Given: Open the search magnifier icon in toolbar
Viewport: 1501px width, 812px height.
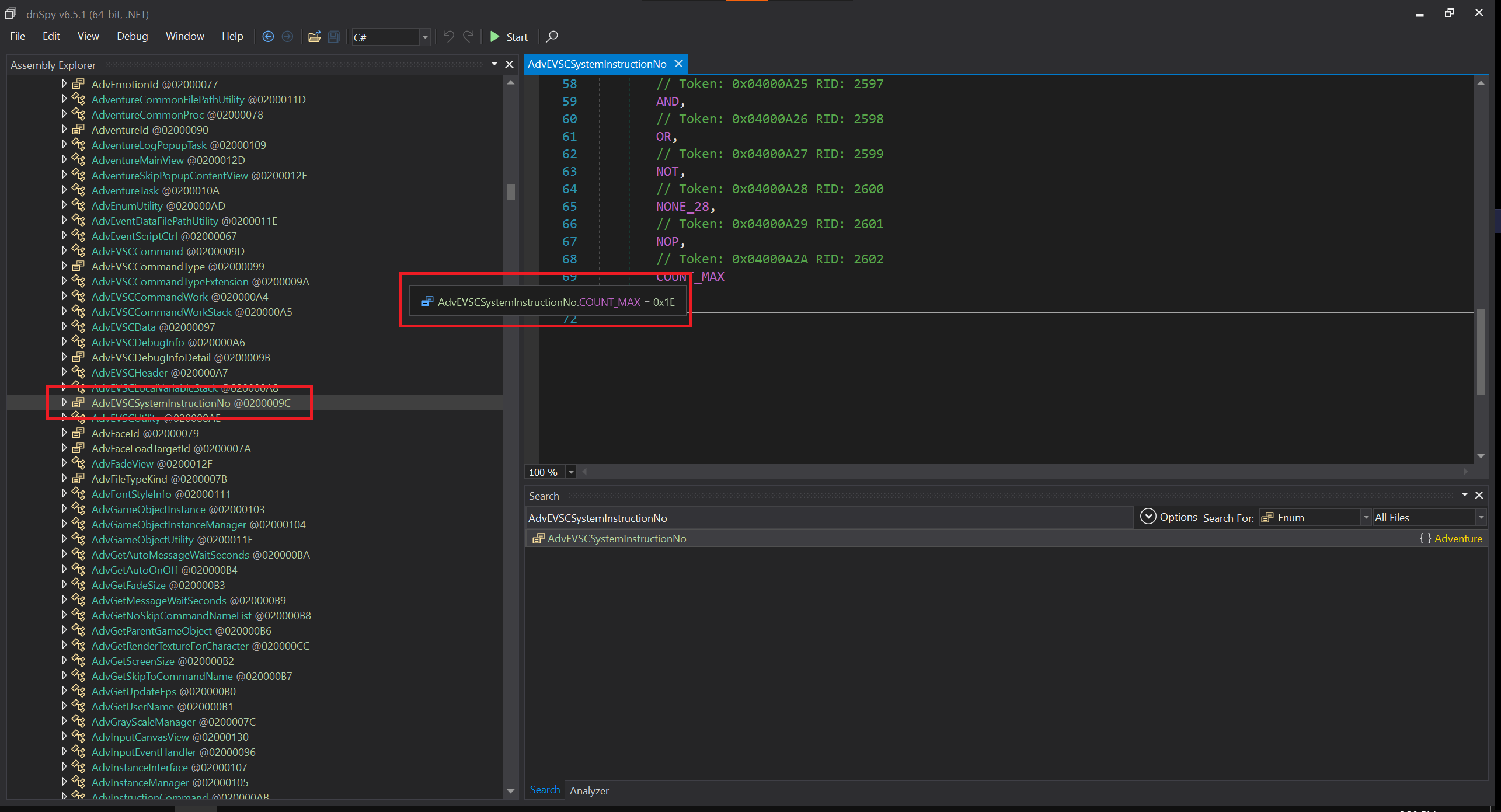Looking at the screenshot, I should 552,37.
